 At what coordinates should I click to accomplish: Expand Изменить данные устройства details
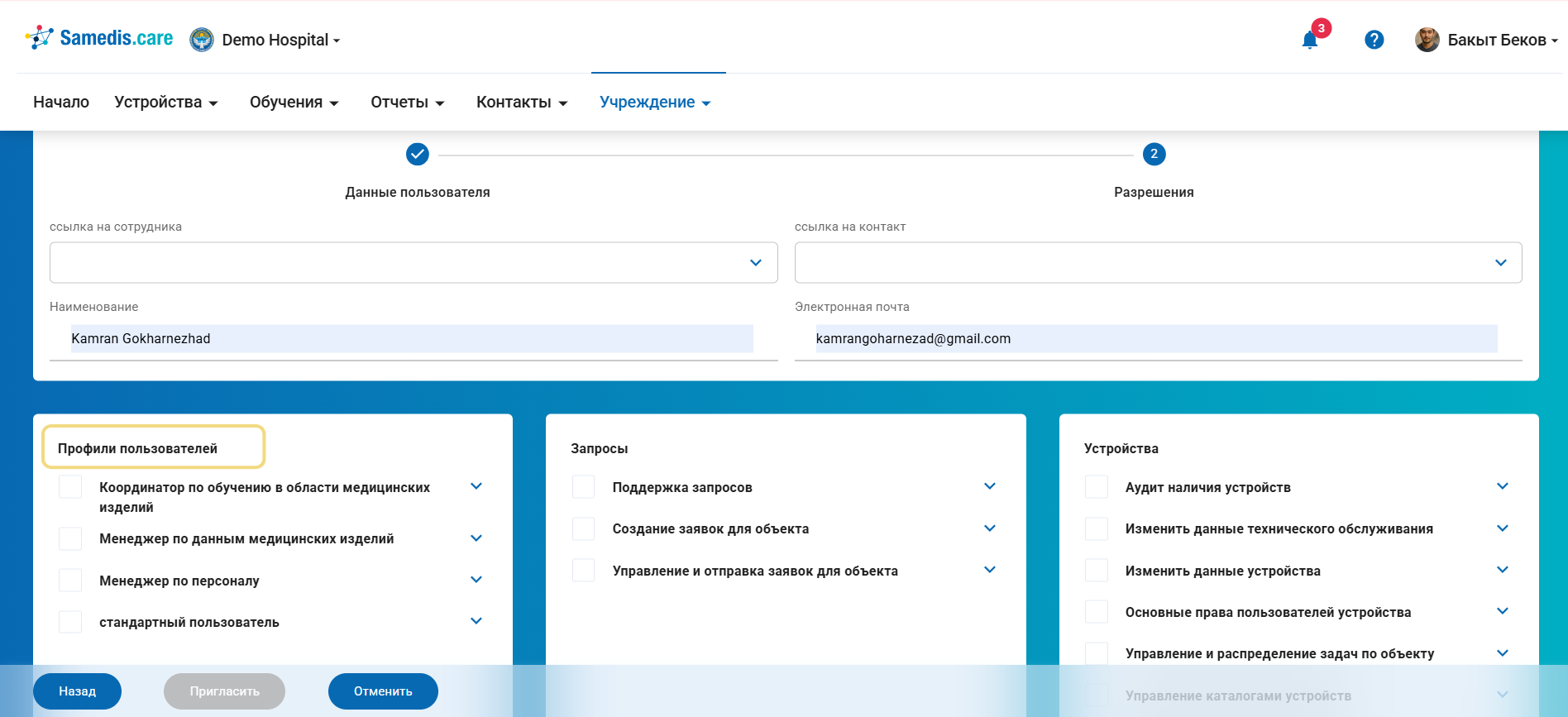click(x=1503, y=570)
